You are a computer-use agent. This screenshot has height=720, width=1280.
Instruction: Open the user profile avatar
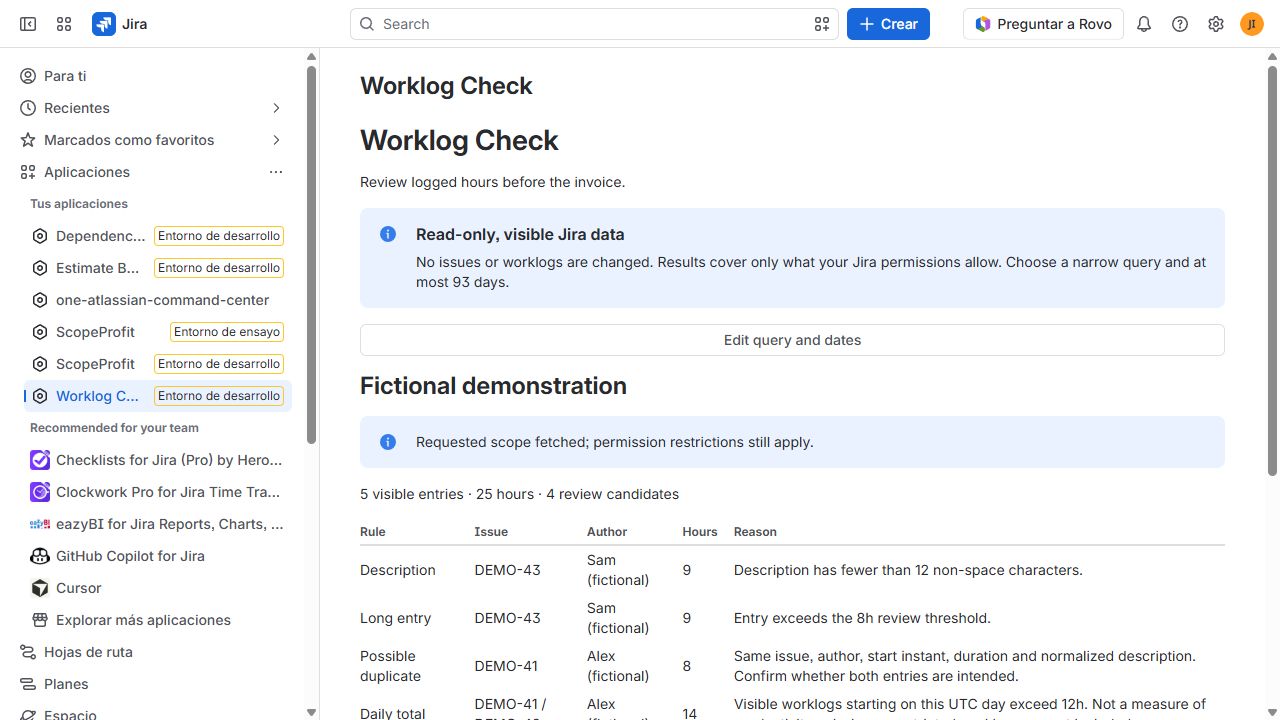[x=1252, y=24]
